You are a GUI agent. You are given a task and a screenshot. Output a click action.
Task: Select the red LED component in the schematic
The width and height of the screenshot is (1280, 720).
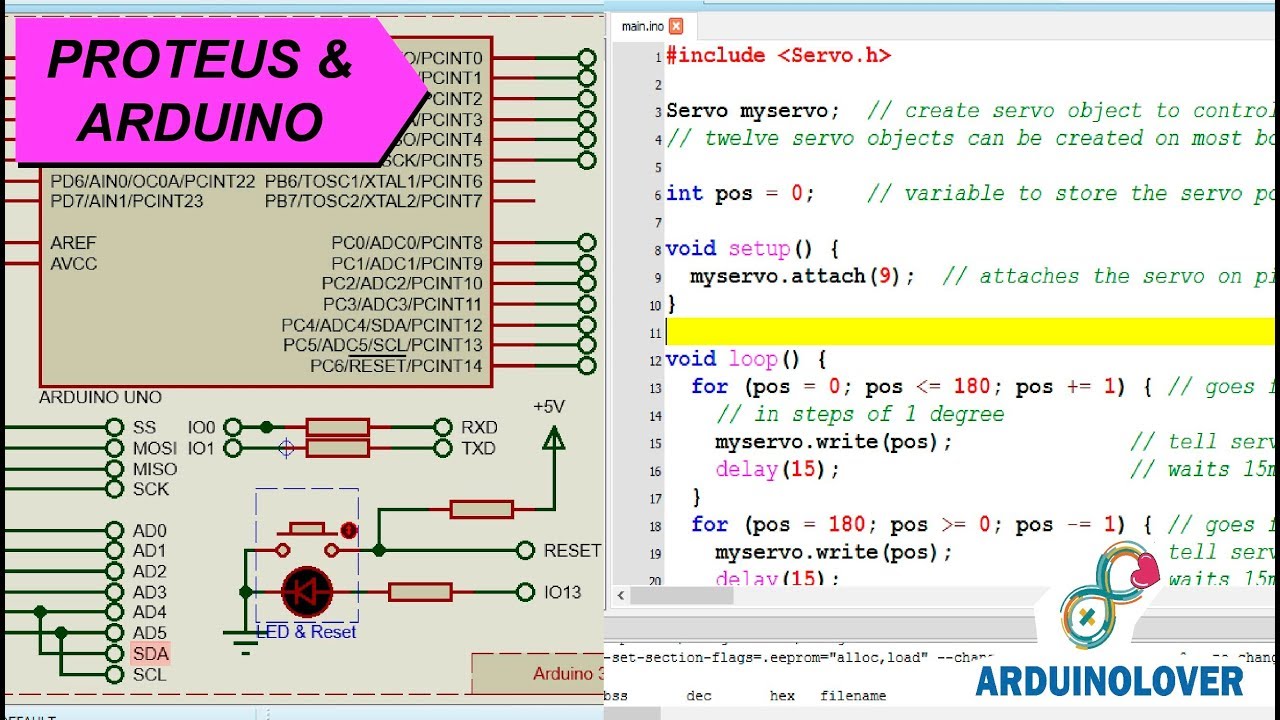point(307,592)
